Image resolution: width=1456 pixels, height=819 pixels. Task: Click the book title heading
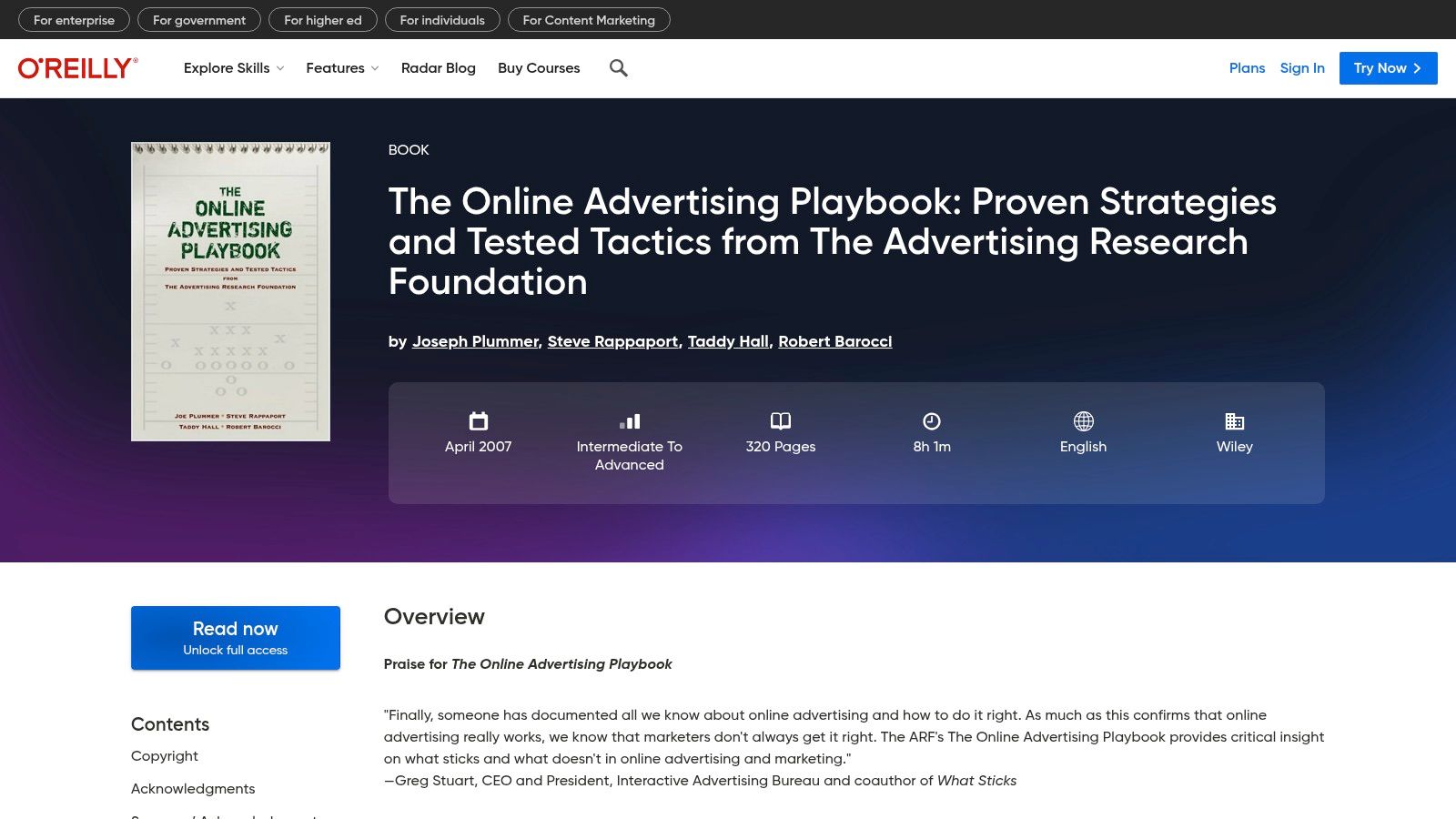(833, 242)
